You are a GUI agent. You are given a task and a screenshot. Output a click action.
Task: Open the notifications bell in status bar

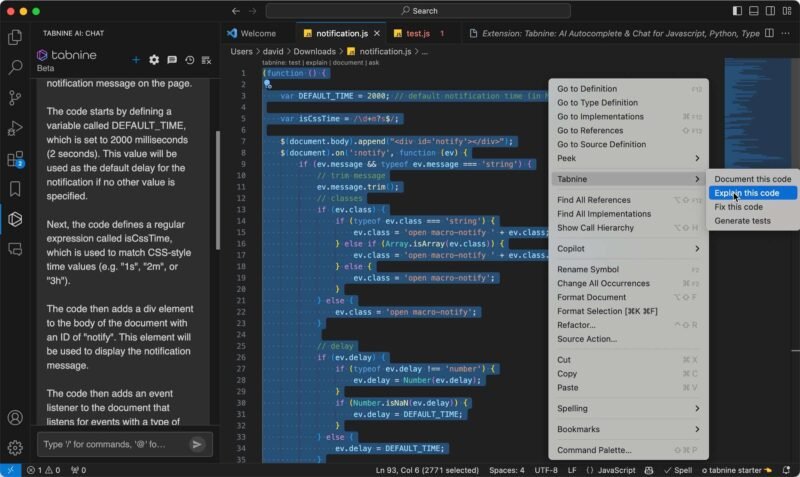coord(786,470)
